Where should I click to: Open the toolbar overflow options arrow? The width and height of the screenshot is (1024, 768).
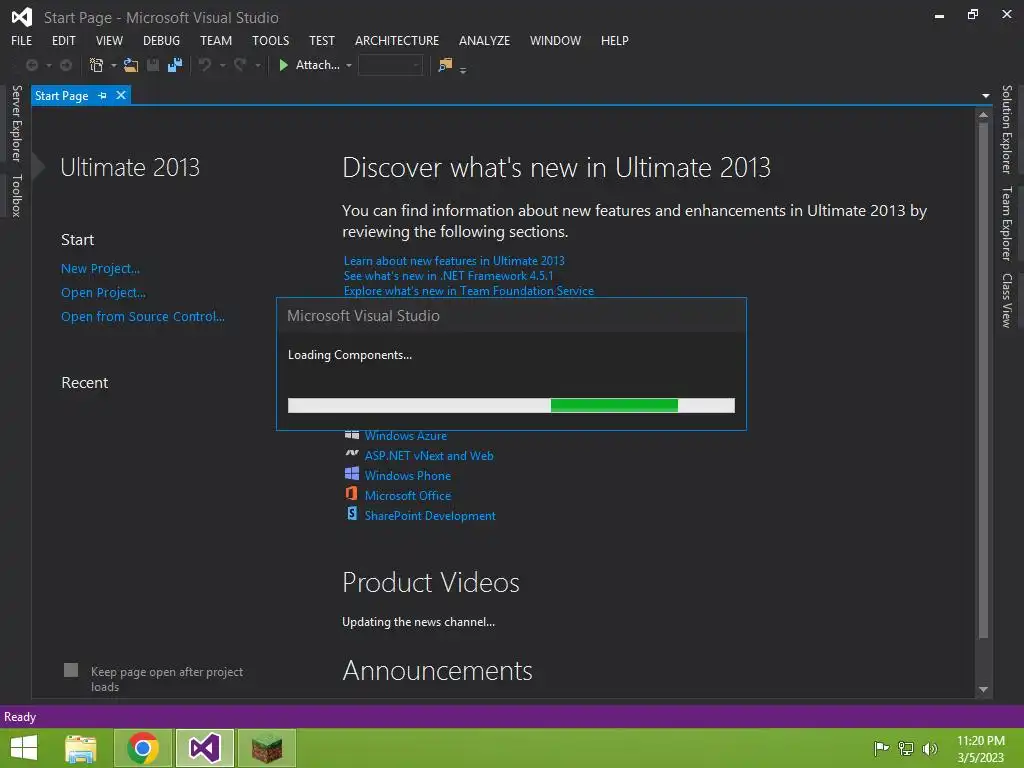click(463, 70)
